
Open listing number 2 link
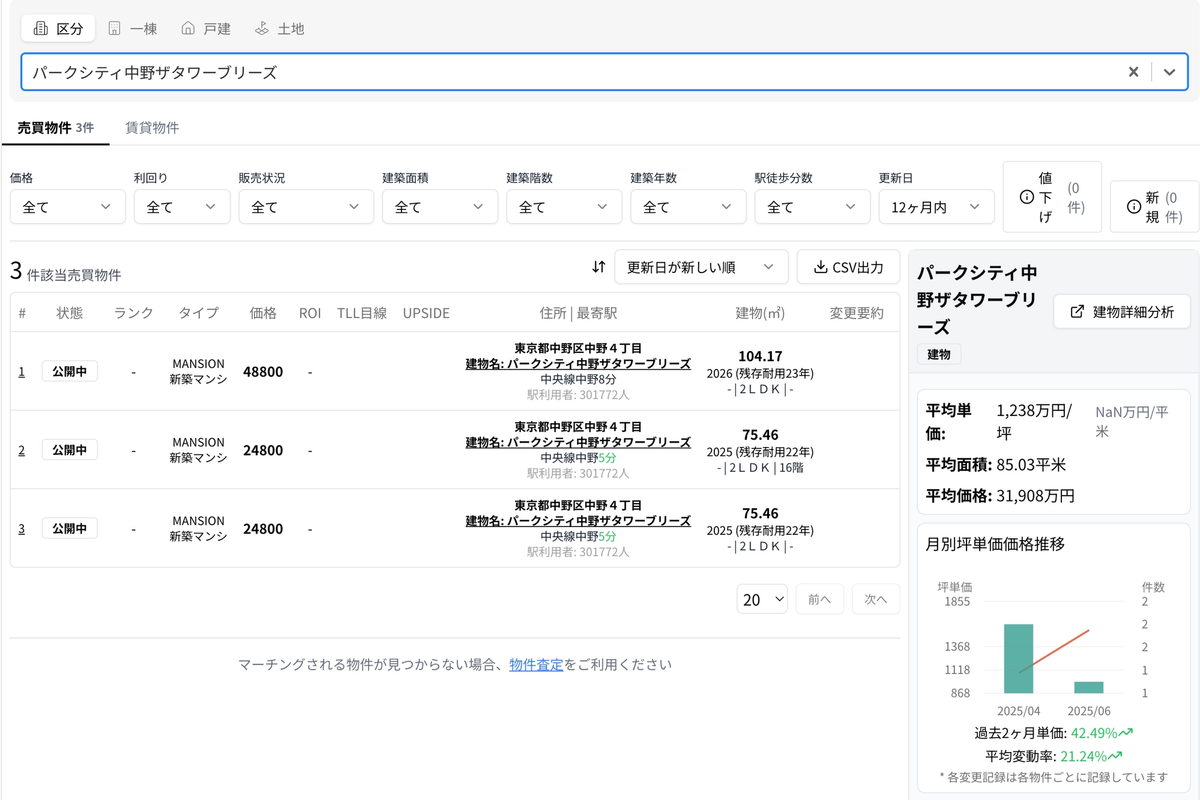[22, 450]
